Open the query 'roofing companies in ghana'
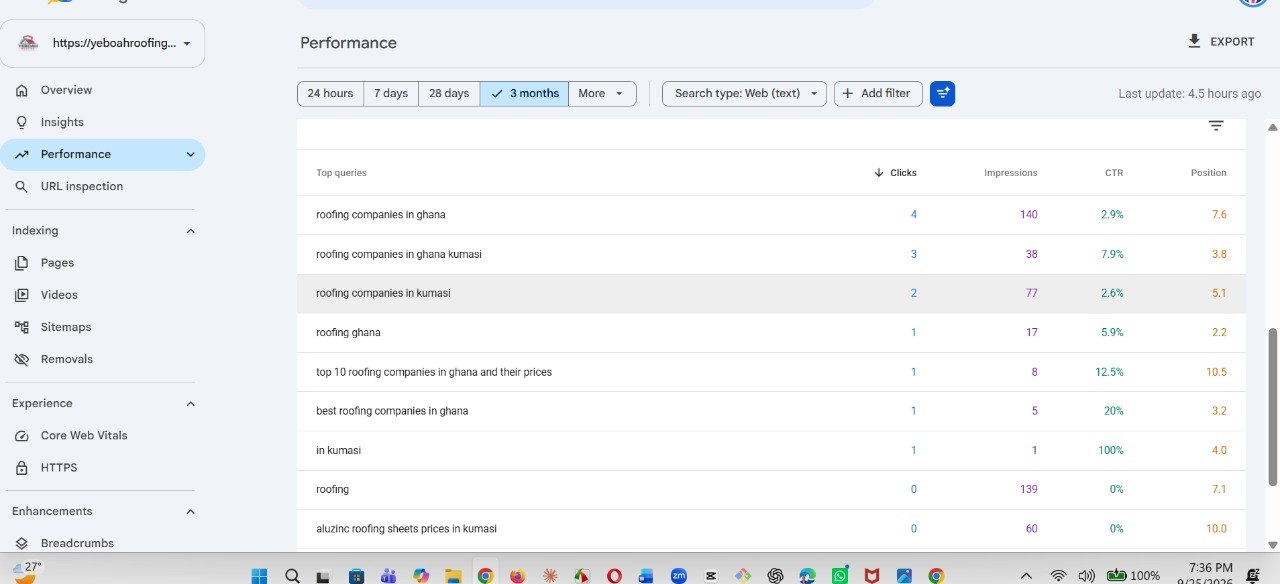This screenshot has width=1280, height=584. coord(381,215)
